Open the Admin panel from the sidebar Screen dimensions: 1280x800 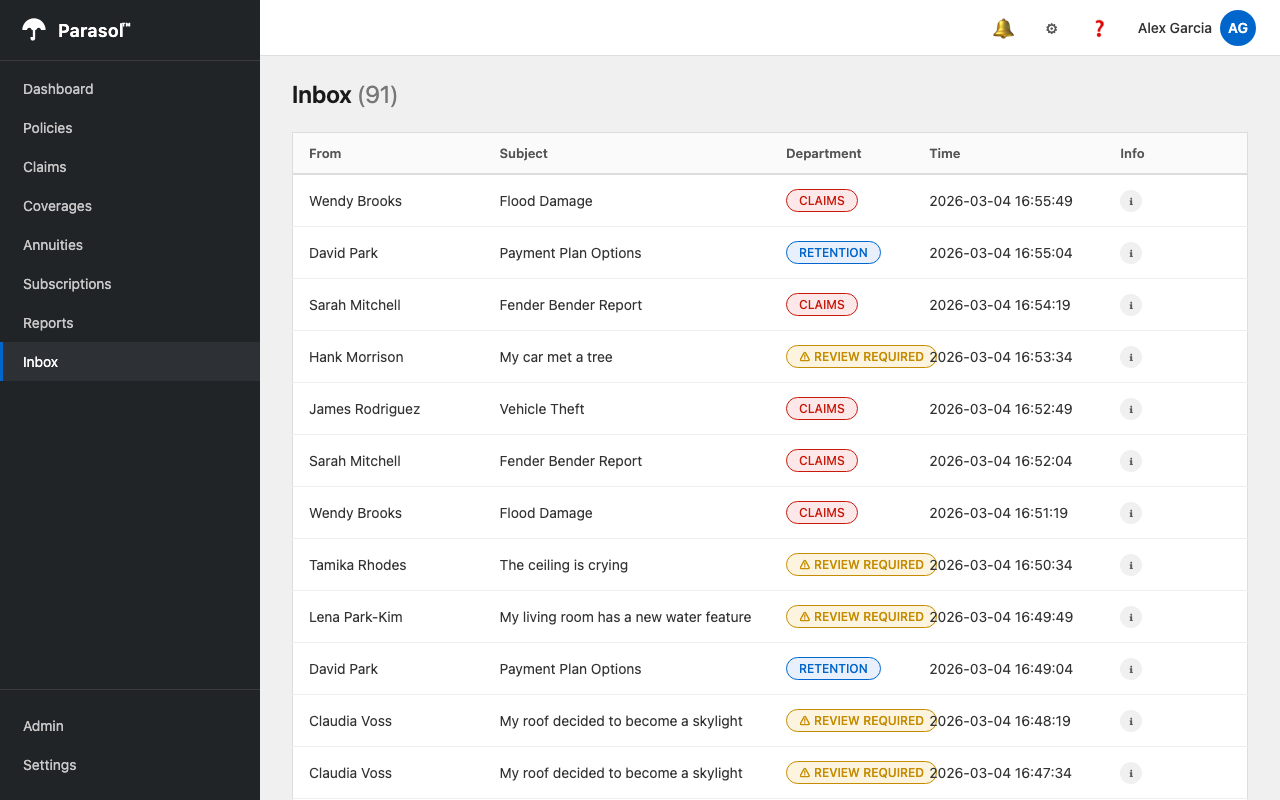click(43, 726)
